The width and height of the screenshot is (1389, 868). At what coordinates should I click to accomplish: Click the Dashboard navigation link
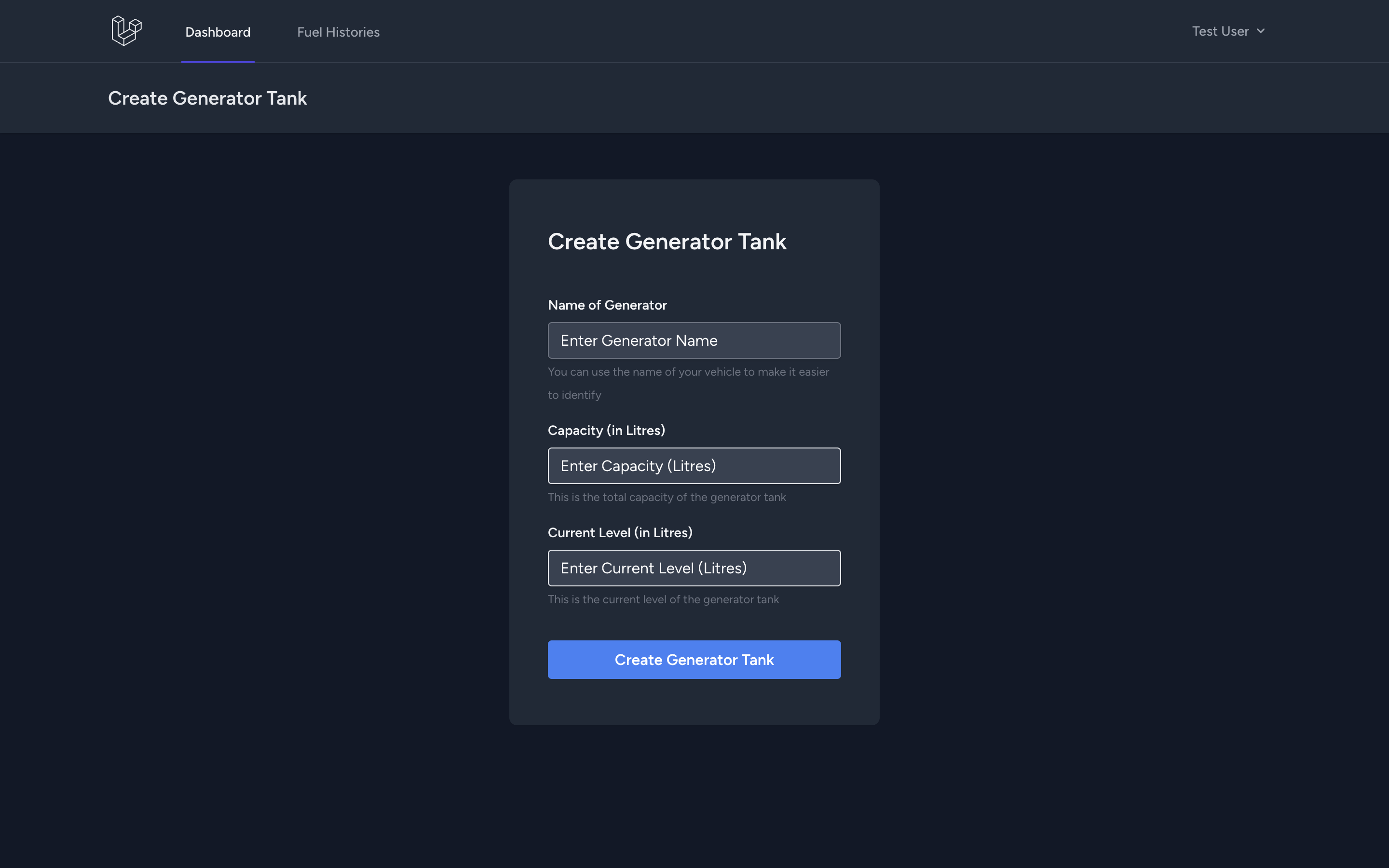click(217, 31)
